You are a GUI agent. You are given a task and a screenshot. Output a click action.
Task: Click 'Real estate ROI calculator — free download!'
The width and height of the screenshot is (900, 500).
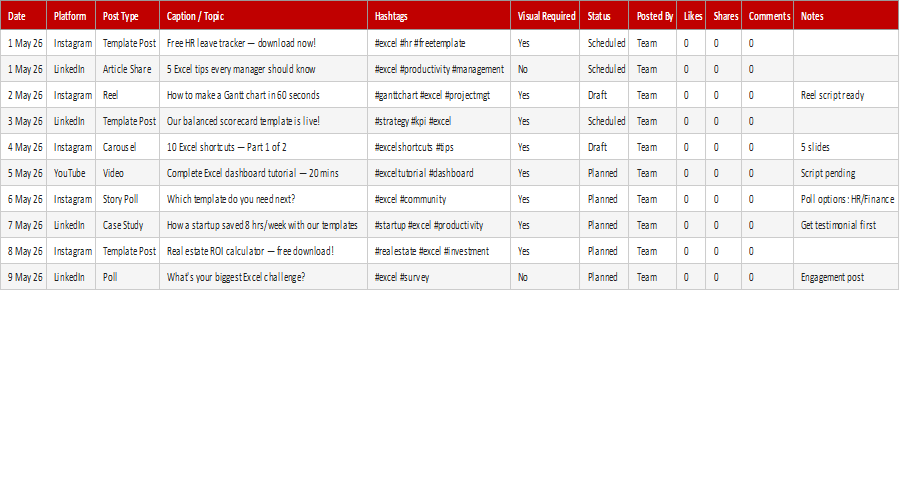[x=263, y=251]
